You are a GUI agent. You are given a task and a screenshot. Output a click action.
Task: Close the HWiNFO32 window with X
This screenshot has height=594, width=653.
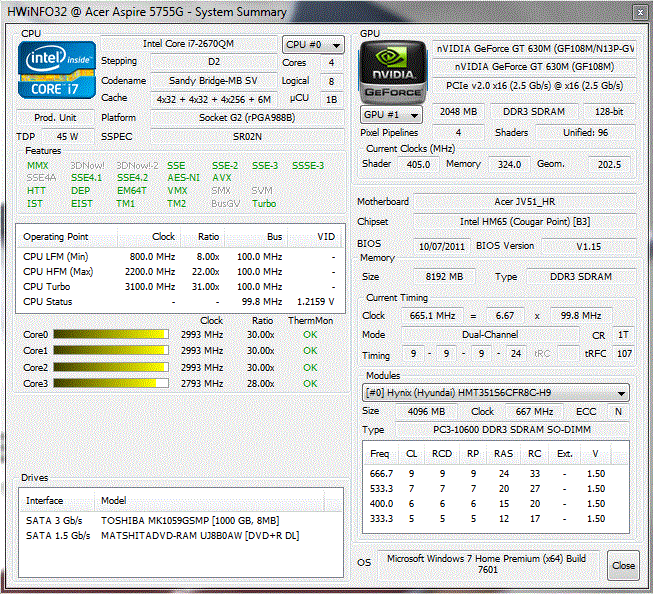click(640, 12)
